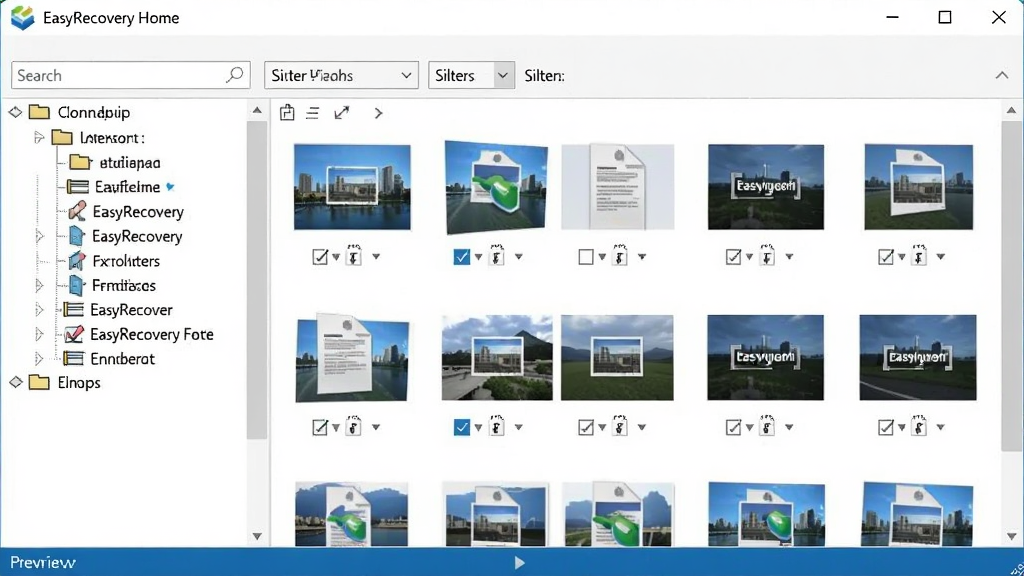Viewport: 1024px width, 576px height.
Task: Click into the Search input field
Action: (x=131, y=75)
